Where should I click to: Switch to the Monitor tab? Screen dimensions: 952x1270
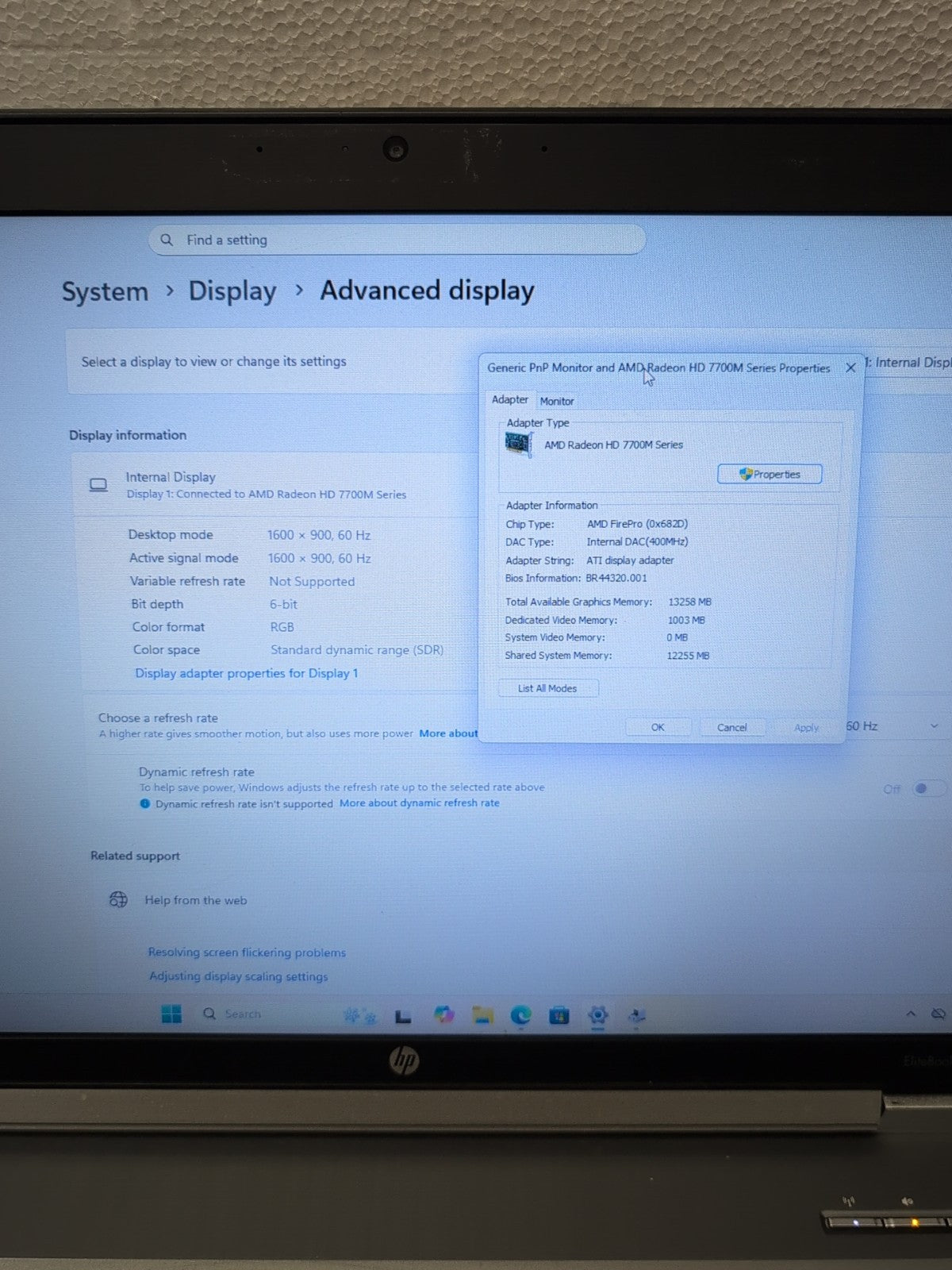pos(557,402)
